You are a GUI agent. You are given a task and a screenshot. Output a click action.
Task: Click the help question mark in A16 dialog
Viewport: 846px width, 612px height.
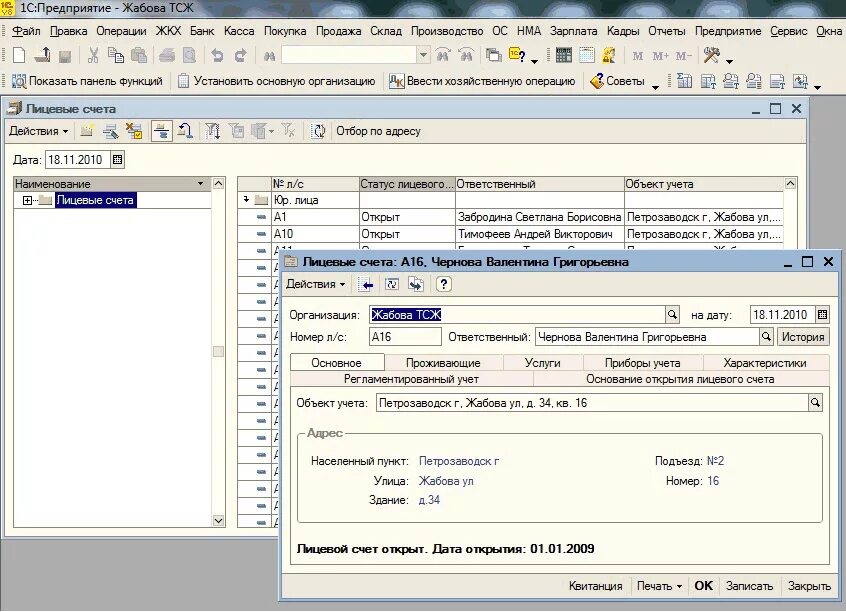coord(444,284)
